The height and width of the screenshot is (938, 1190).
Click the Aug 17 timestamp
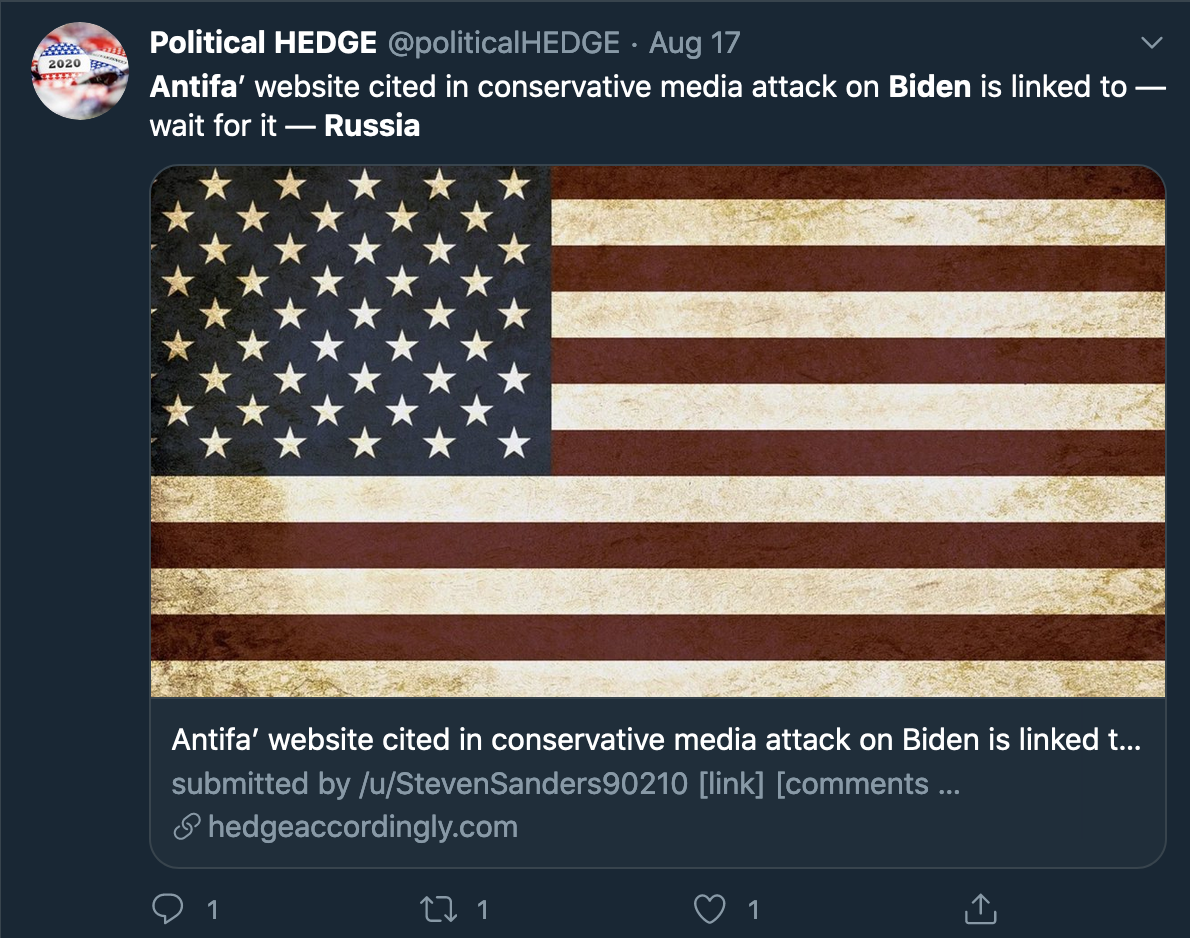[x=694, y=43]
